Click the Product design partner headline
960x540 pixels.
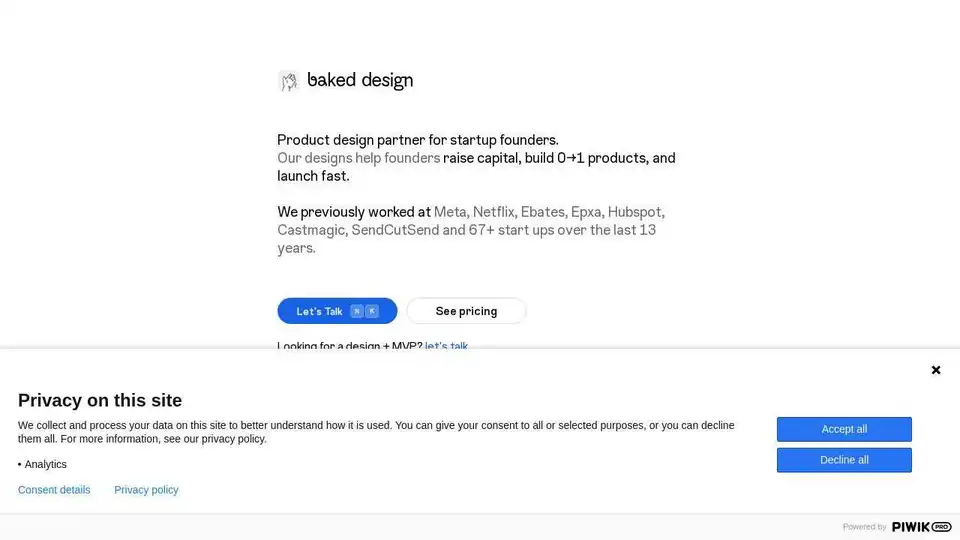pyautogui.click(x=418, y=140)
